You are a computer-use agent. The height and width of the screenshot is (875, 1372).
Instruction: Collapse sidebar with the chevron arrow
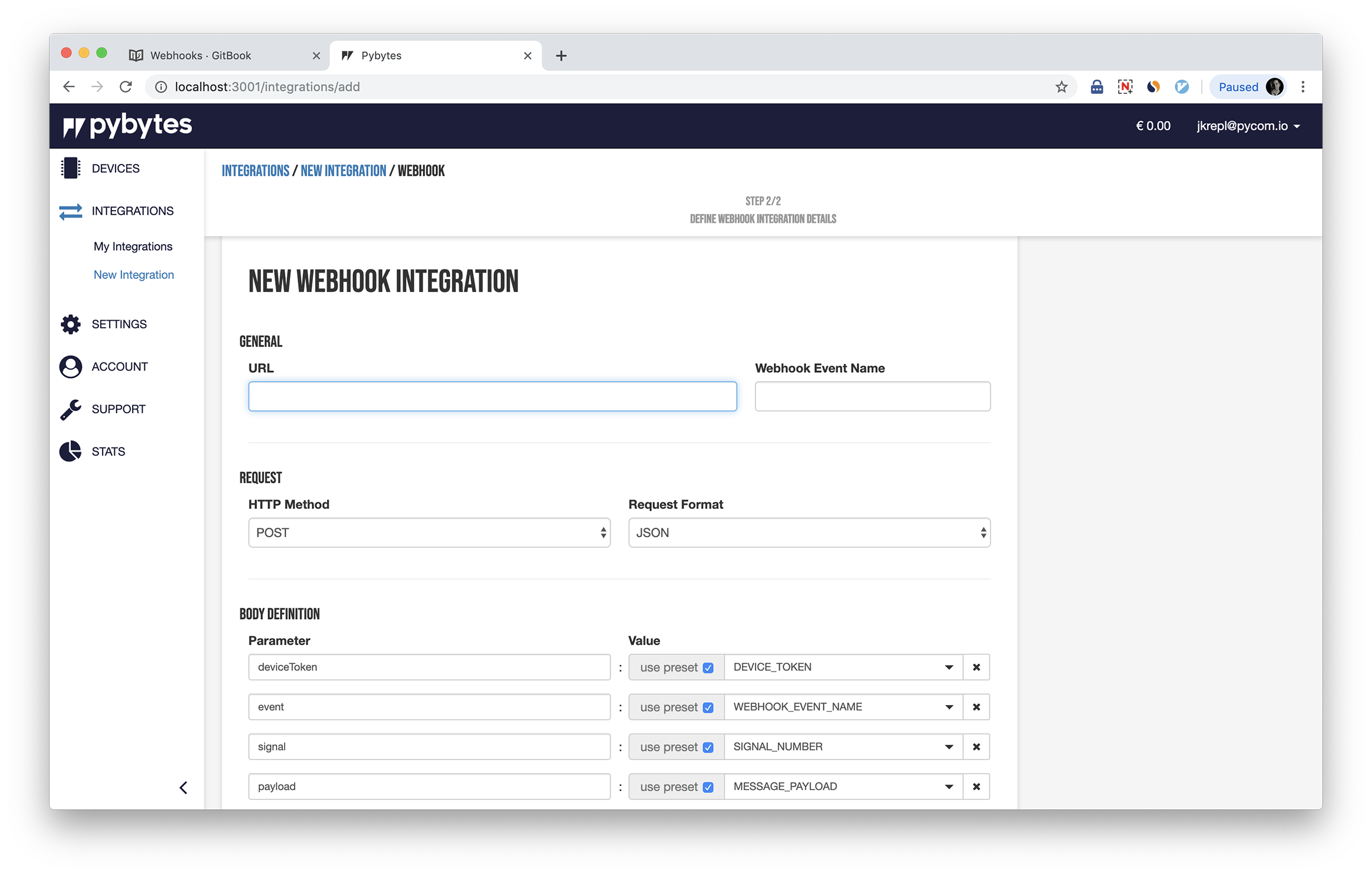183,788
